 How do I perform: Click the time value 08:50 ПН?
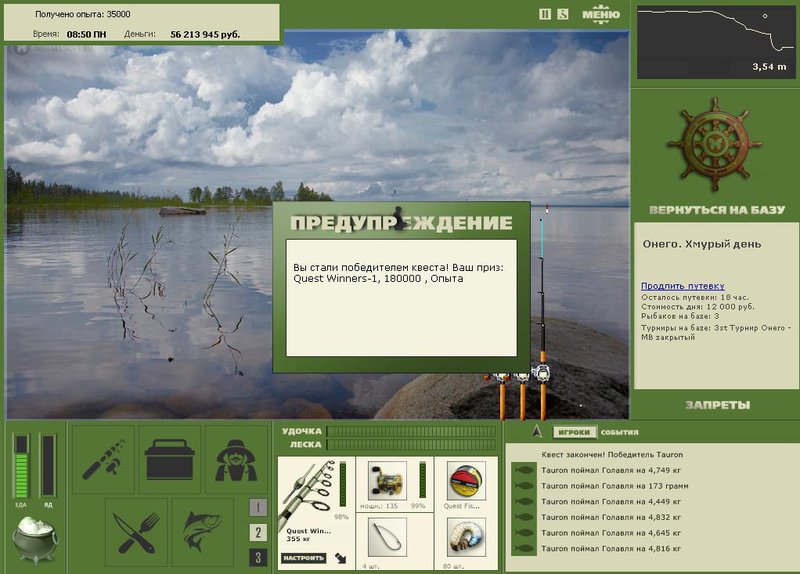click(x=86, y=34)
